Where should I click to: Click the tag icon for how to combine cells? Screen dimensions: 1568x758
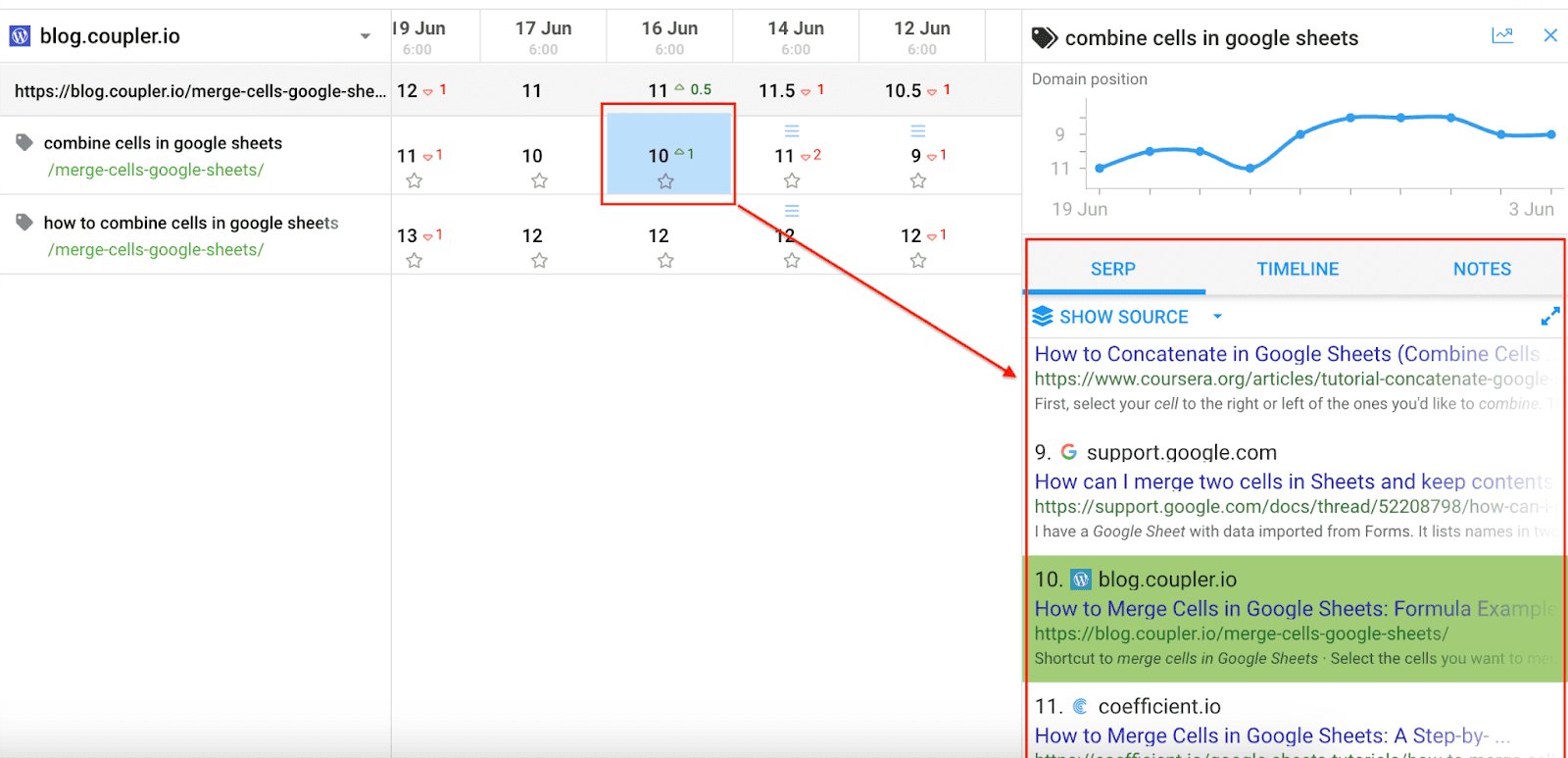pos(24,223)
